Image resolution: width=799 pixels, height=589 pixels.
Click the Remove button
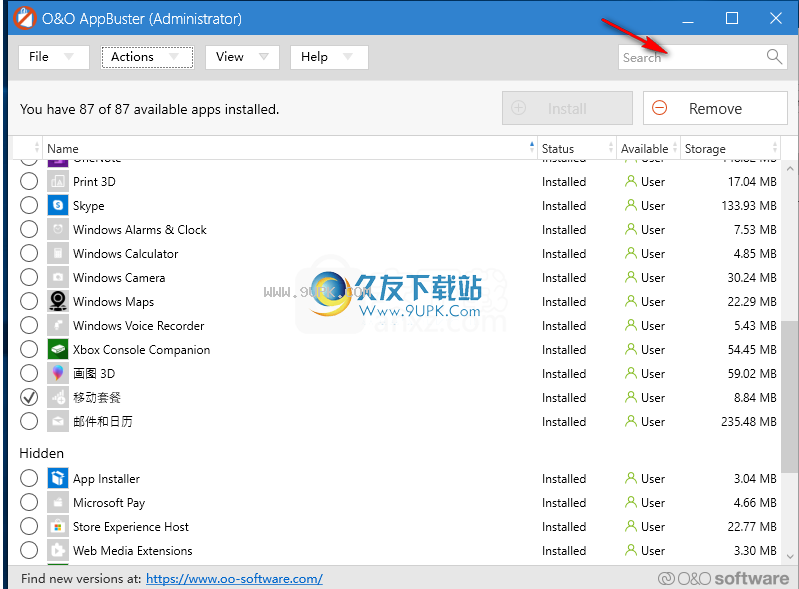click(x=715, y=108)
